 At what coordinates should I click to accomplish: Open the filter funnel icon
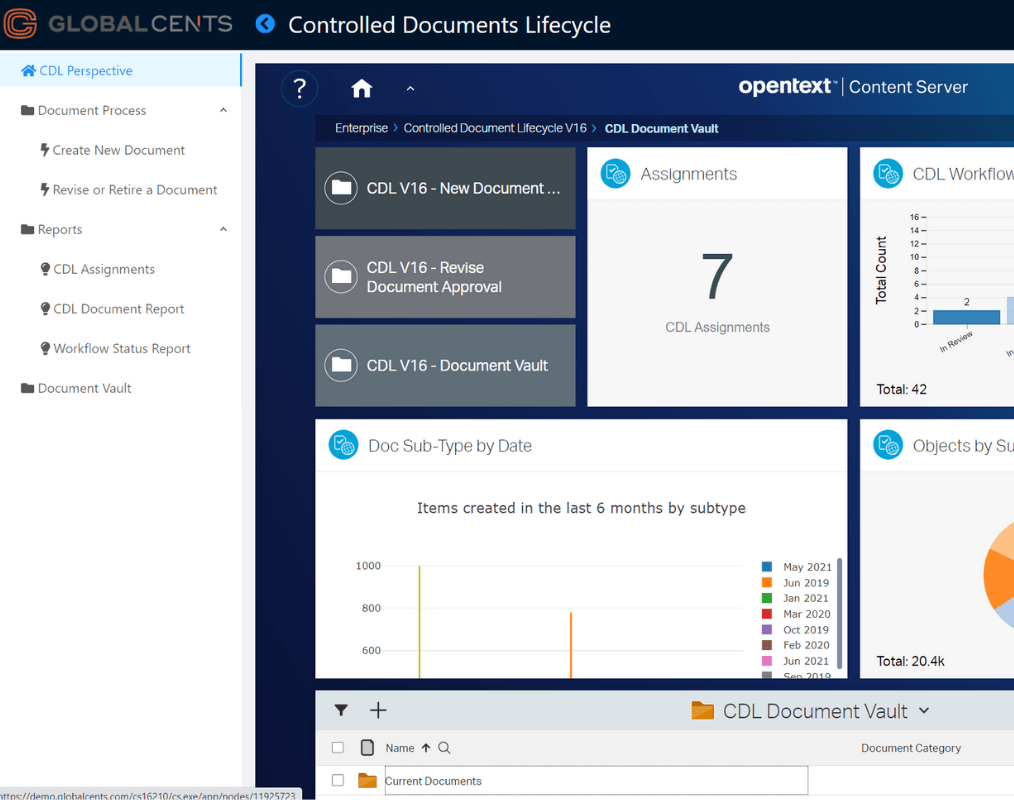pos(341,710)
